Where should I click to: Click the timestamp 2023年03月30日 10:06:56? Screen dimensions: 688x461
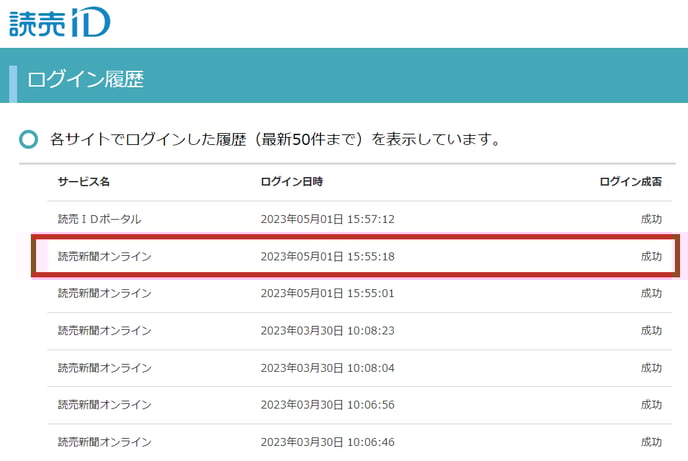pos(328,404)
